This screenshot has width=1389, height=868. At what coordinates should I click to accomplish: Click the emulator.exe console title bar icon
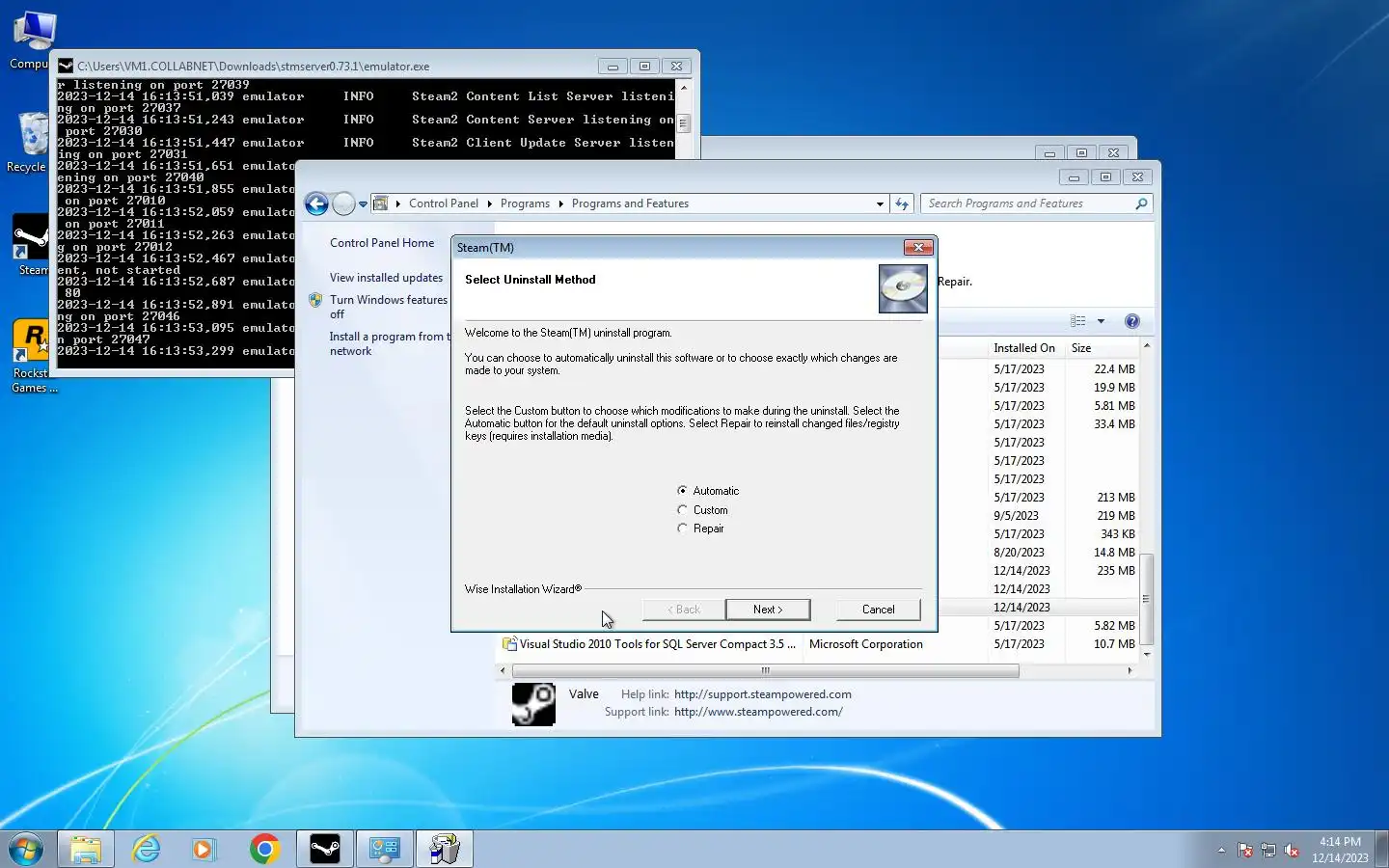pyautogui.click(x=66, y=66)
